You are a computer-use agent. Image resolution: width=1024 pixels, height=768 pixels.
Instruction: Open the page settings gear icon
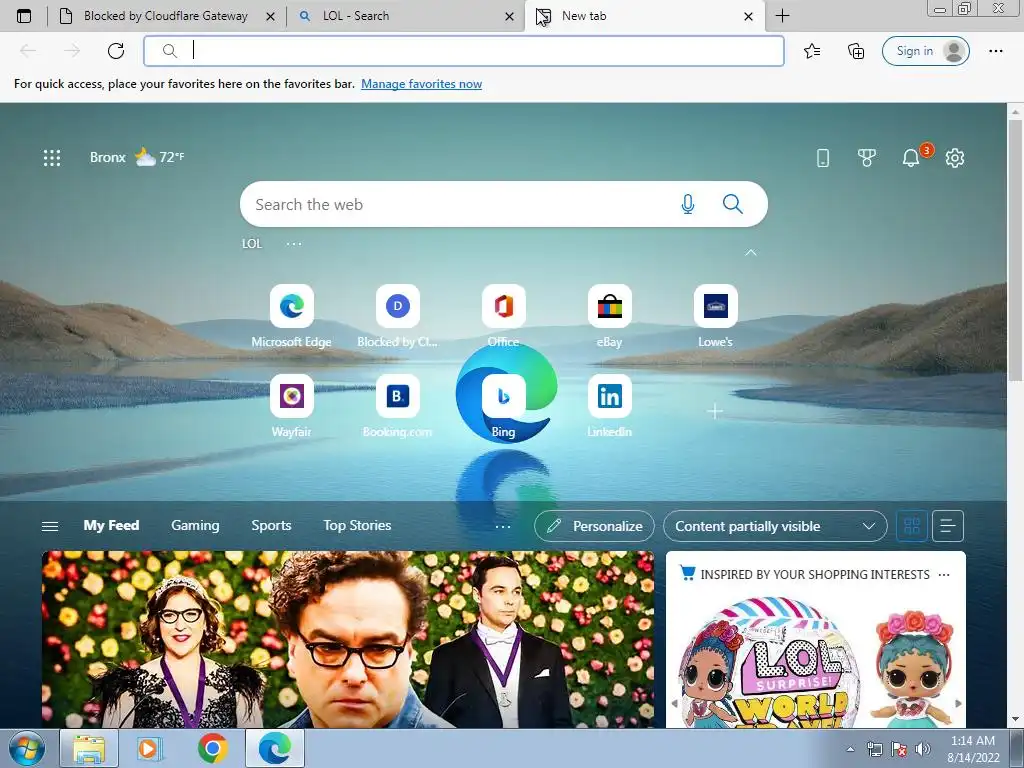(x=955, y=157)
